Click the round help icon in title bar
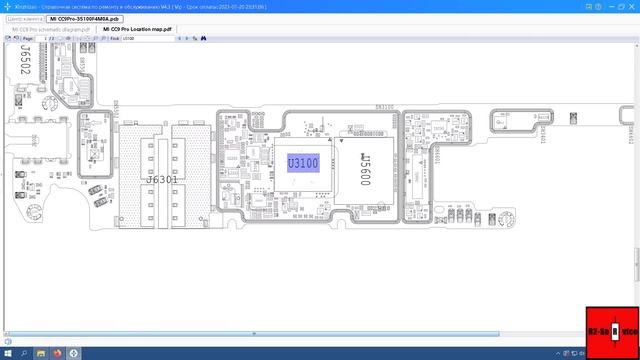Viewport: 640px width, 360px height. pyautogui.click(x=598, y=7)
